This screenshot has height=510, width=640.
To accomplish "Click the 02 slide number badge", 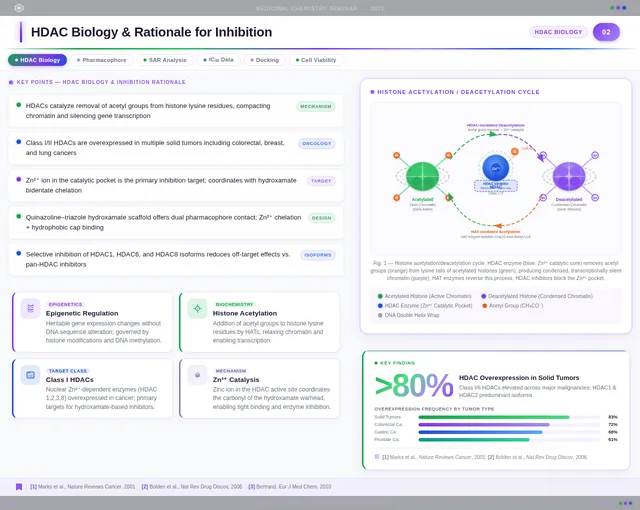I will (606, 32).
